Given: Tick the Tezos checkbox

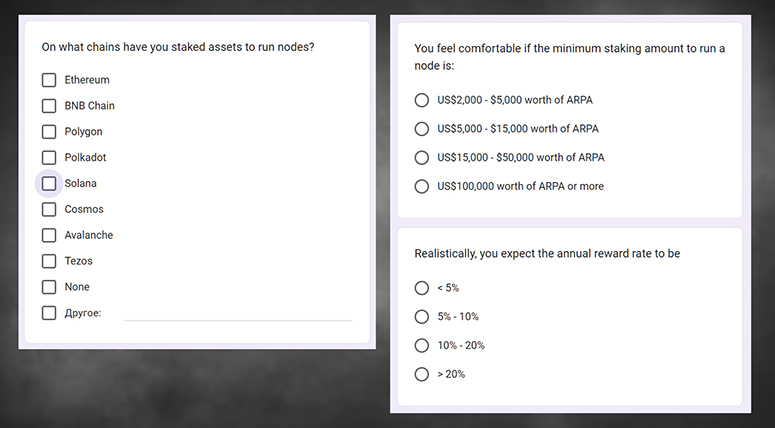Looking at the screenshot, I should point(49,261).
